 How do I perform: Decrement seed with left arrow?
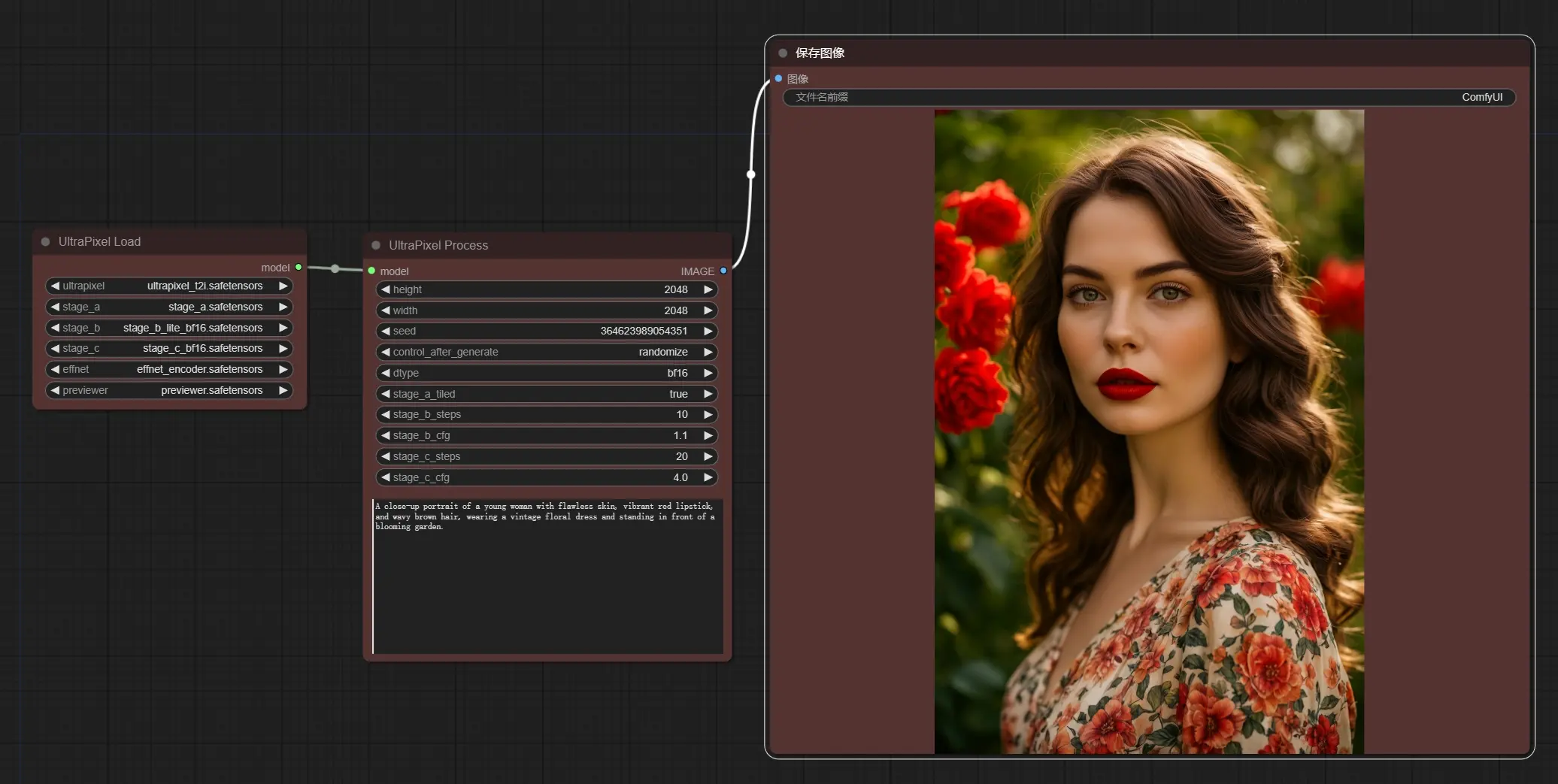(x=385, y=331)
